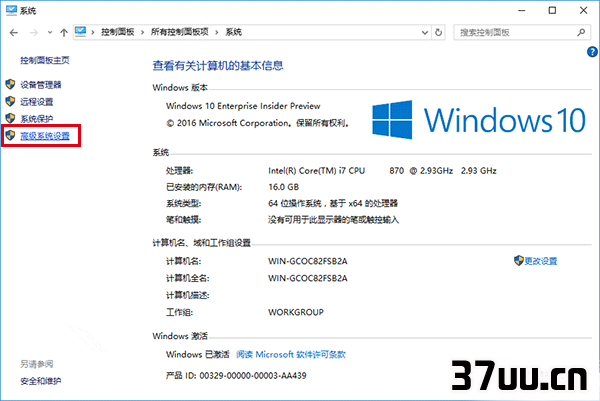The width and height of the screenshot is (600, 401).
Task: Click 更改设置 link
Action: click(x=540, y=261)
